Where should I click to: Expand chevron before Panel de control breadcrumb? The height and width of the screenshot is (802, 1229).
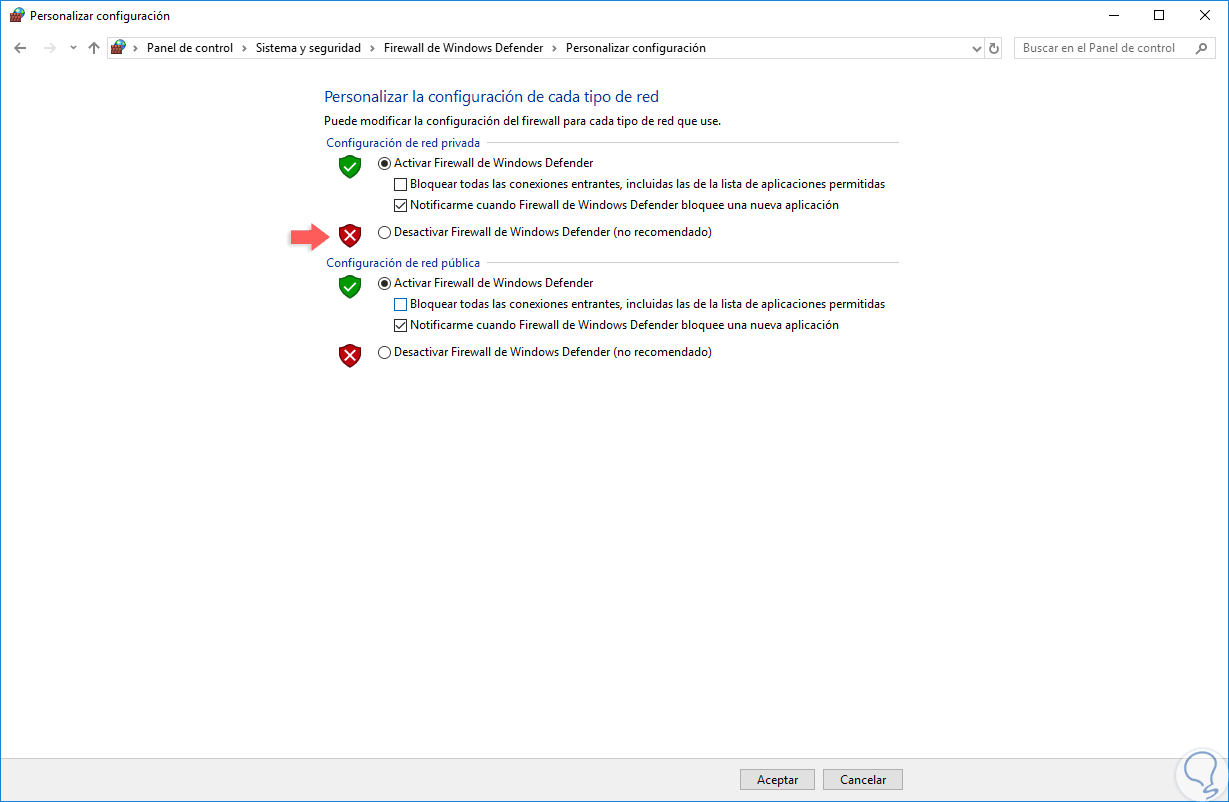(136, 48)
